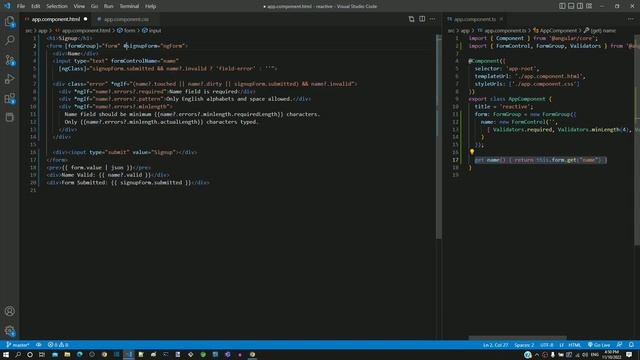
Task: Click the eye icon in status bar
Action: 39,345
